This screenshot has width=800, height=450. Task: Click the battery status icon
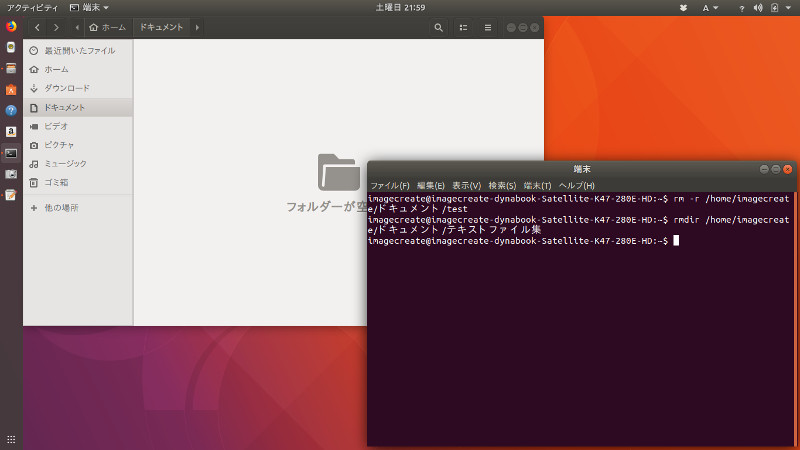[774, 8]
